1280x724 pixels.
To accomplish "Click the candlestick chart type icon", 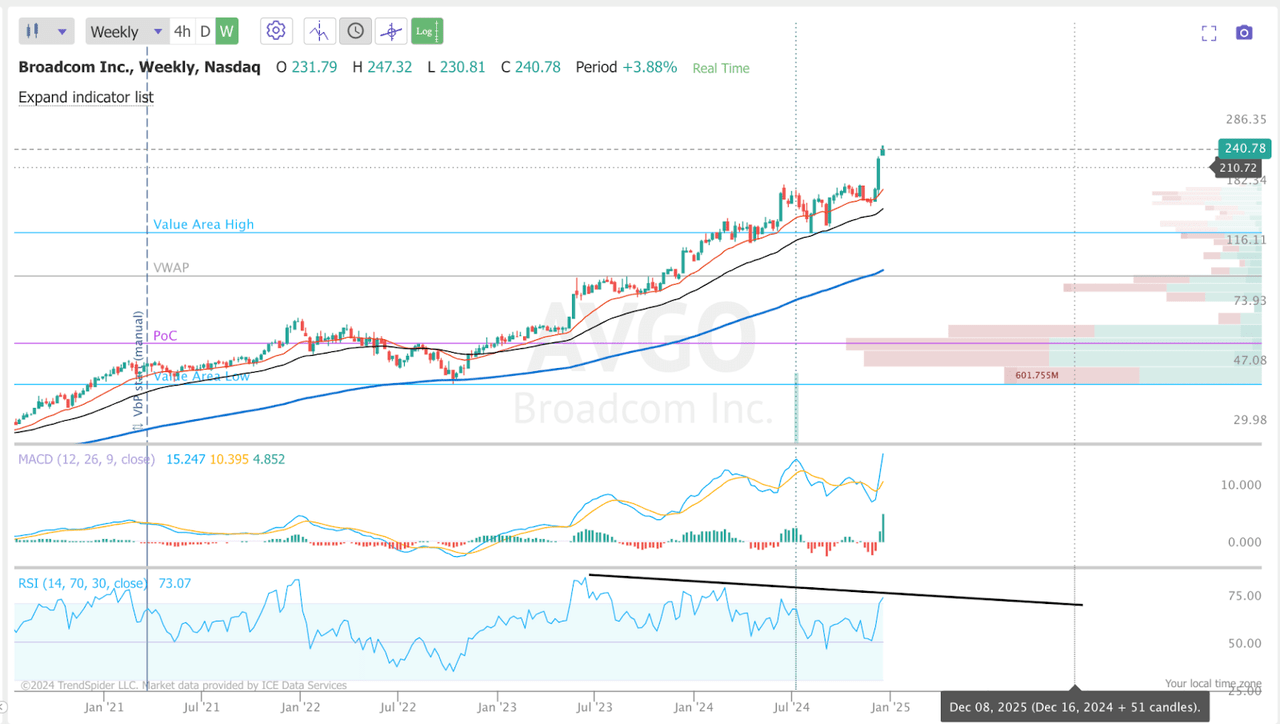I will click(x=31, y=31).
